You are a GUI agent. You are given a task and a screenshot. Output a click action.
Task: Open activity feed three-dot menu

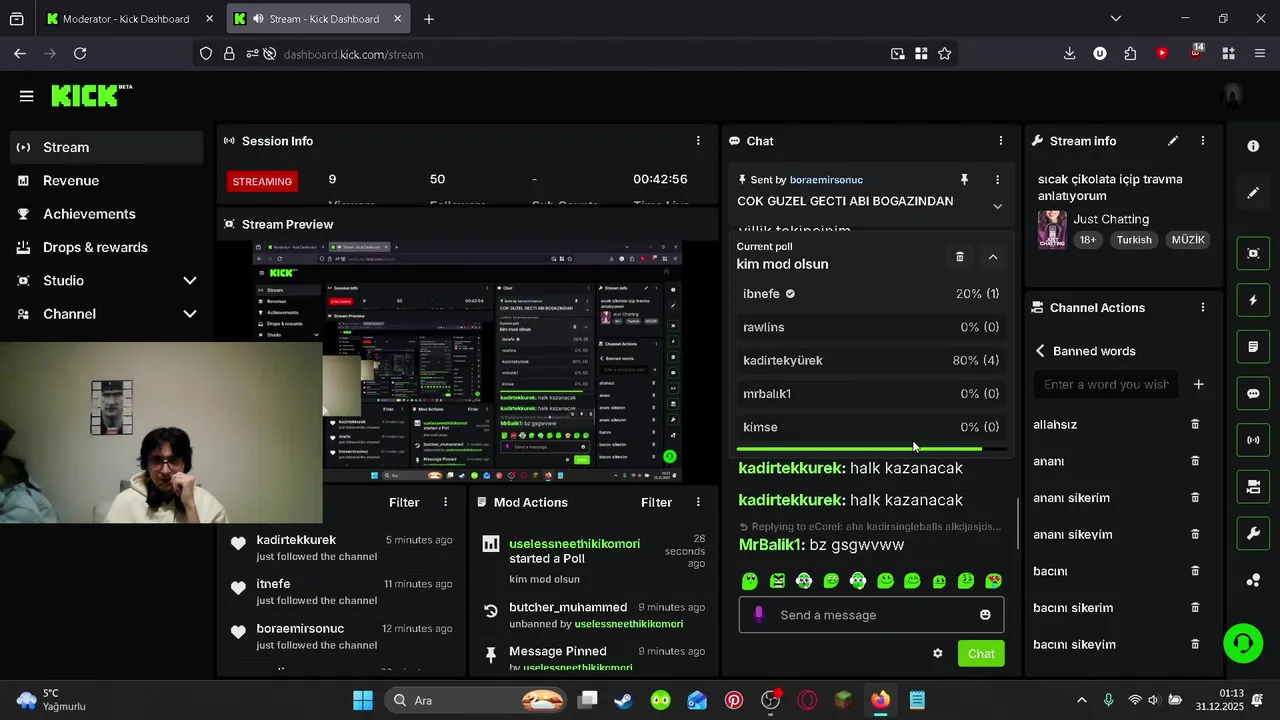[446, 502]
